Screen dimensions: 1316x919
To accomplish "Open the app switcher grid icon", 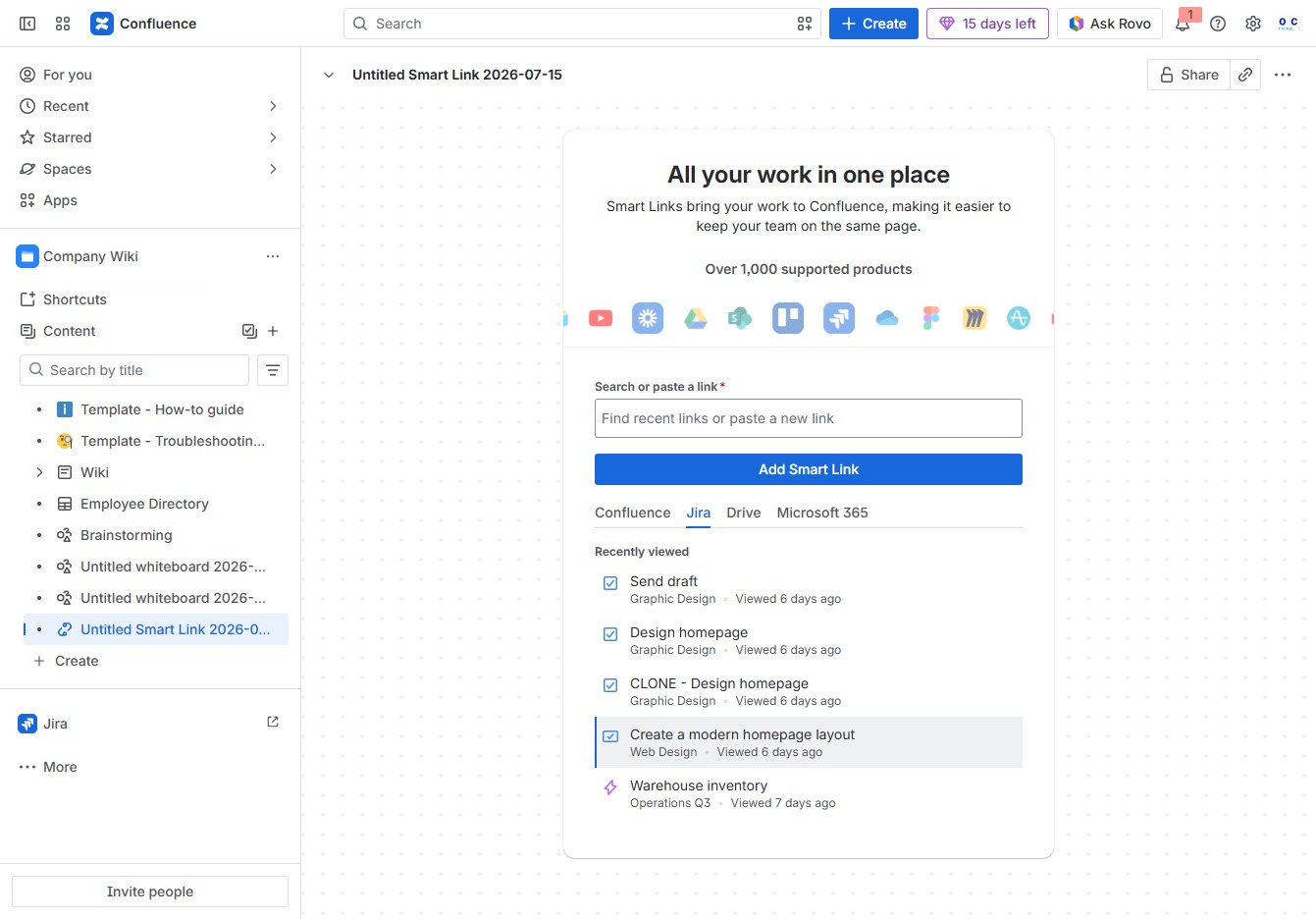I will [x=63, y=24].
